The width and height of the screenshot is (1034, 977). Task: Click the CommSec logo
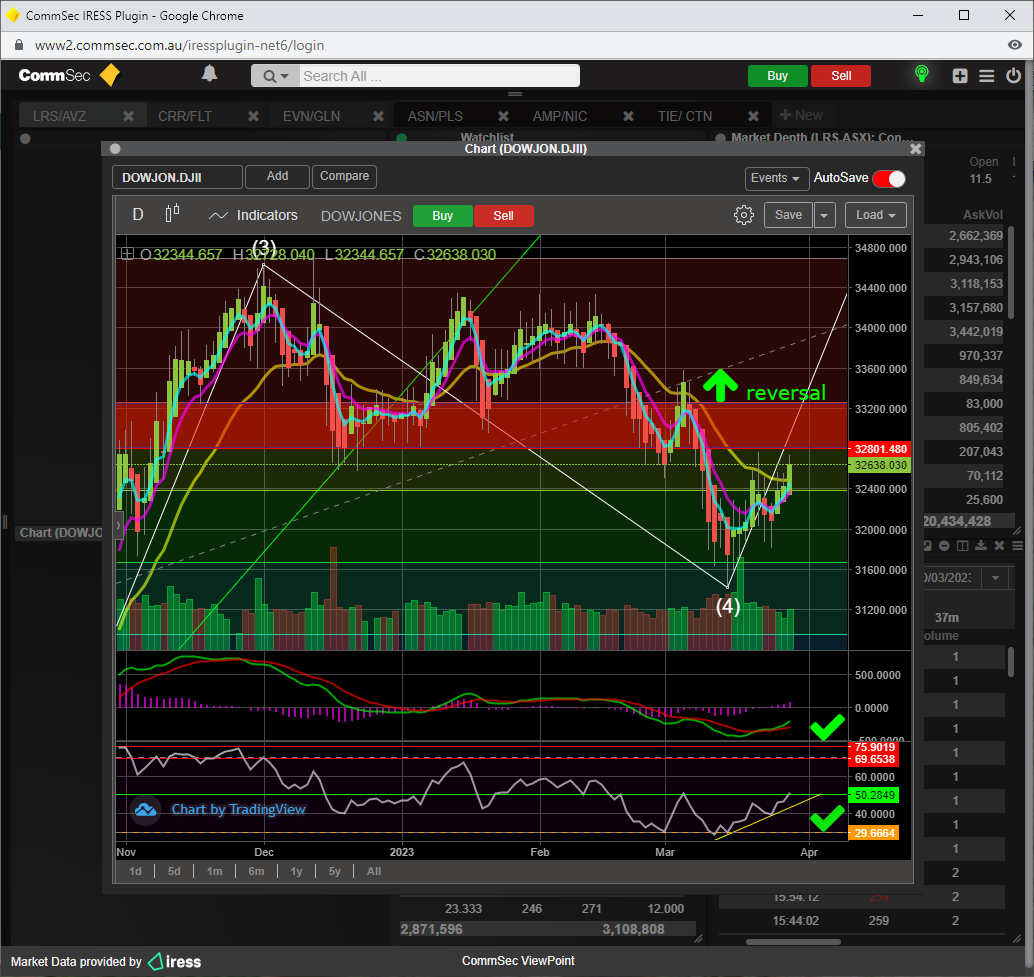(x=69, y=75)
